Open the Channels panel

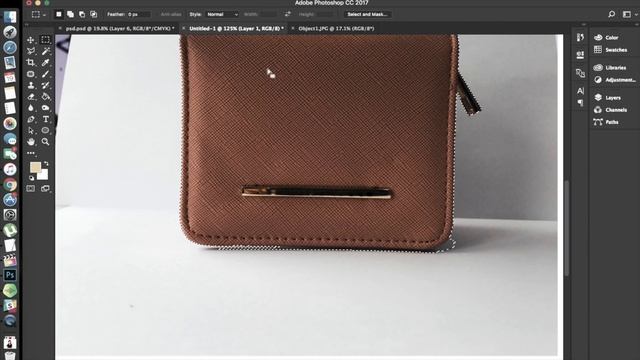pyautogui.click(x=611, y=110)
